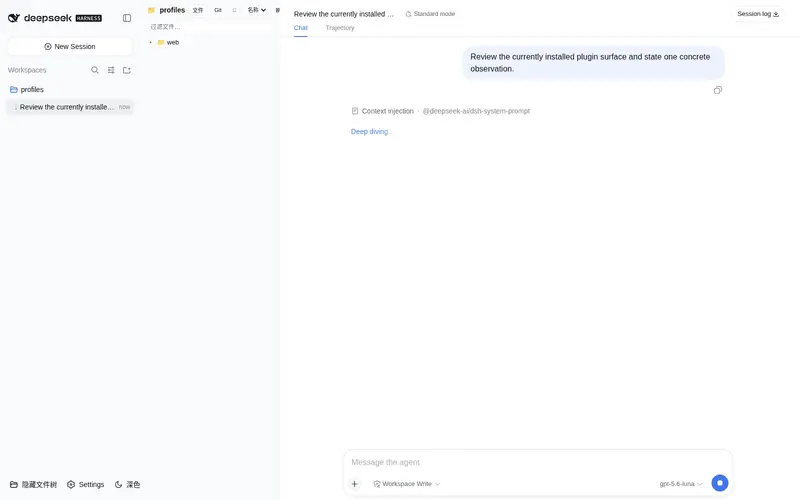This screenshot has height=500, width=800.
Task: Open the Workspace Write permission dropdown
Action: click(x=407, y=484)
